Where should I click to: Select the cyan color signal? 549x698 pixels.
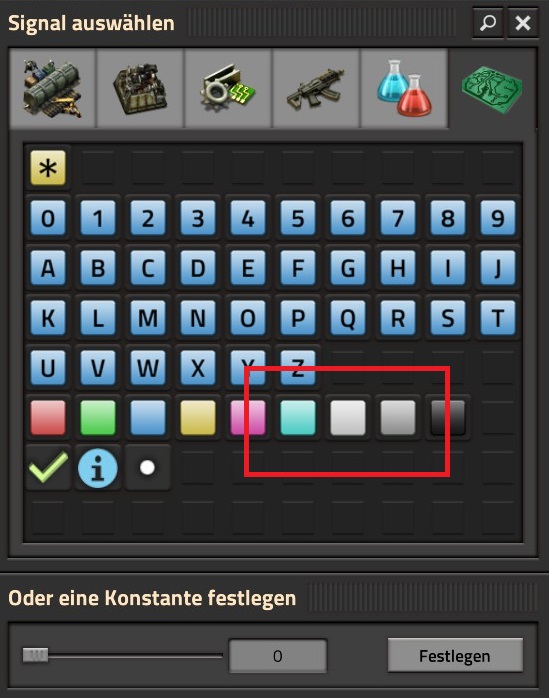tap(298, 417)
